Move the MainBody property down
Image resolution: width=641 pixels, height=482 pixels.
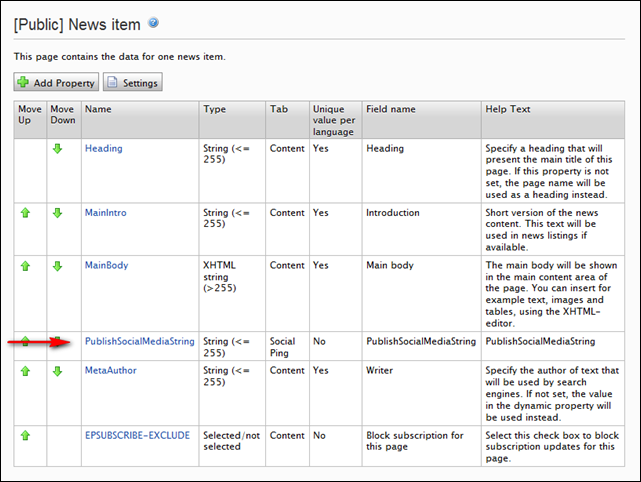[57, 266]
